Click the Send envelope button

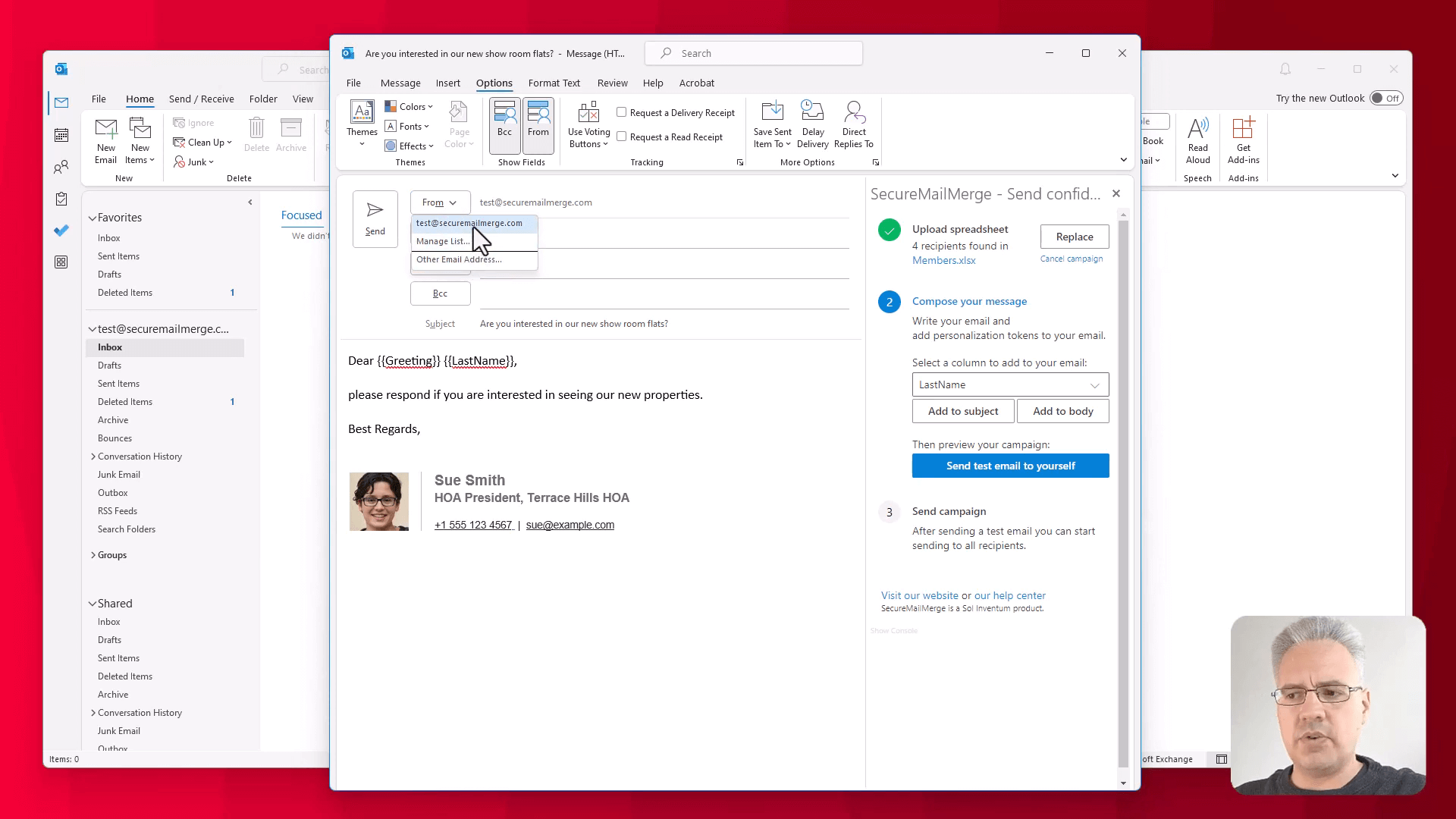click(375, 218)
